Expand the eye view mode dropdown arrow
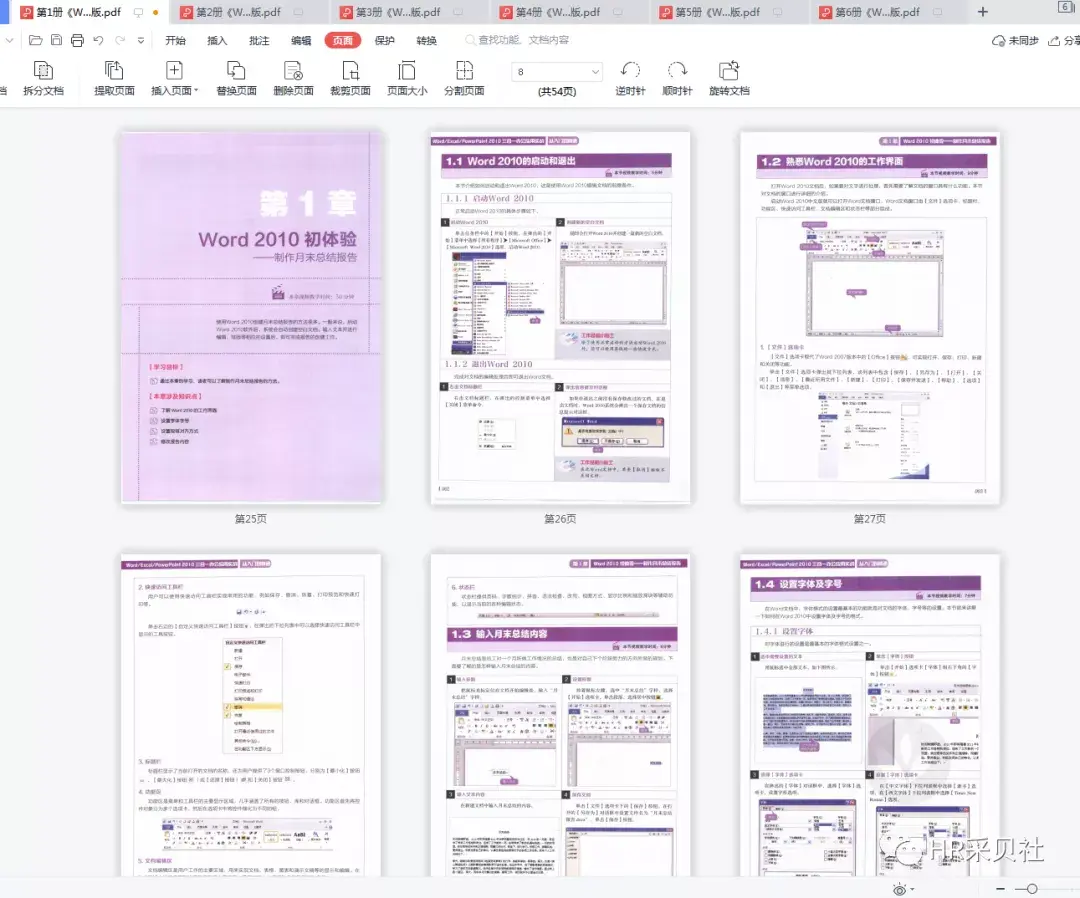 (x=913, y=889)
